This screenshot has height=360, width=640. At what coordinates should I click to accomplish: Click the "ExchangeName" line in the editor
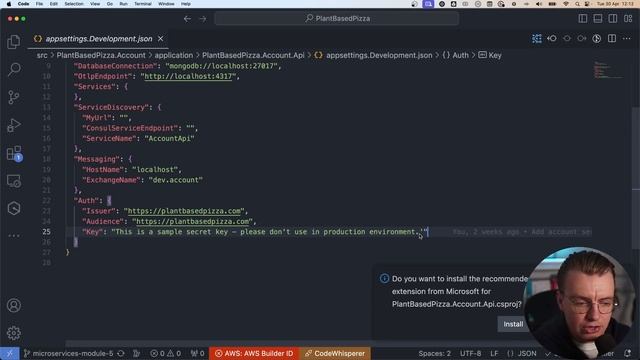142,180
